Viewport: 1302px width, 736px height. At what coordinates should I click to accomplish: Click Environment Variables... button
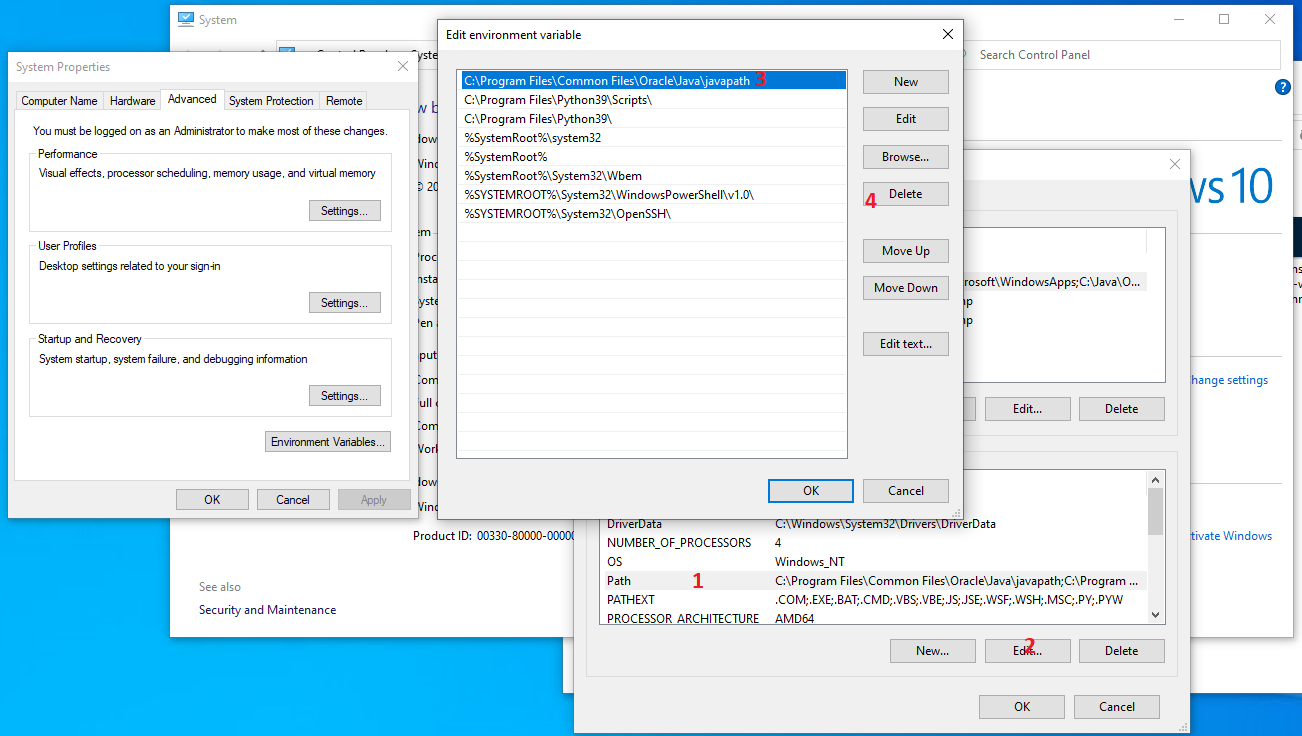pos(329,442)
